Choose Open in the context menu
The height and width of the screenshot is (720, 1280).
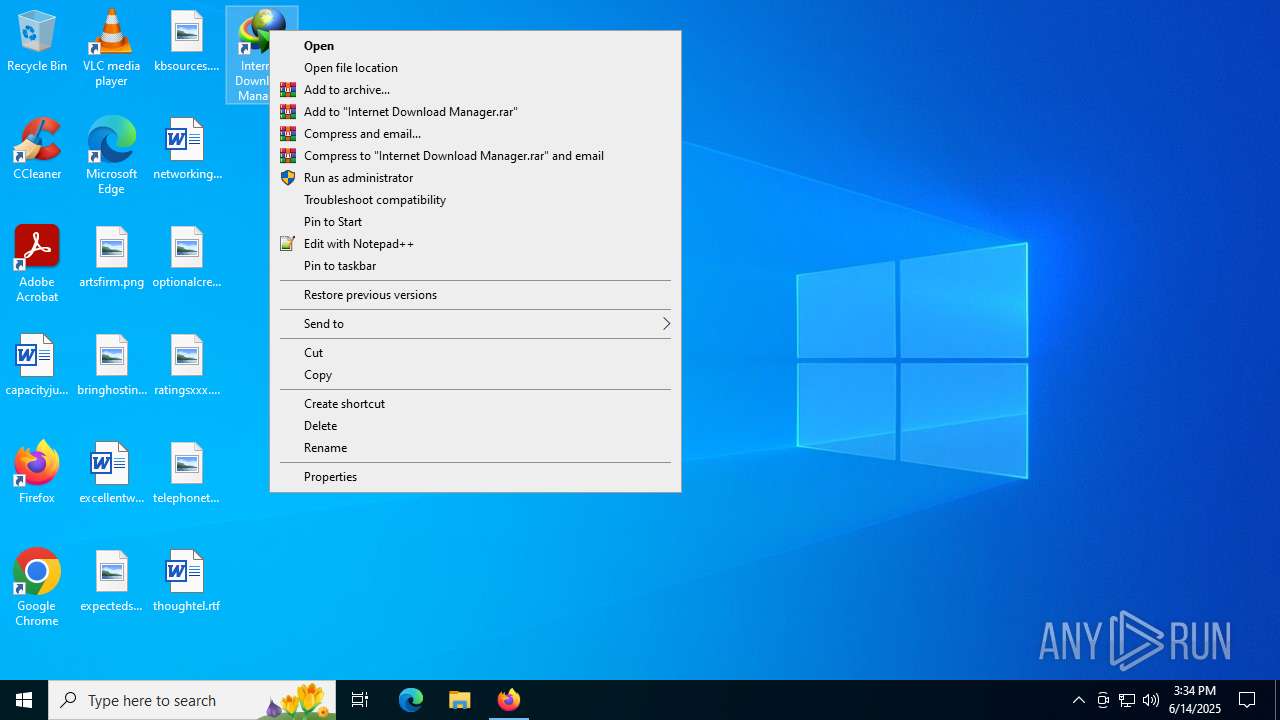(x=475, y=46)
